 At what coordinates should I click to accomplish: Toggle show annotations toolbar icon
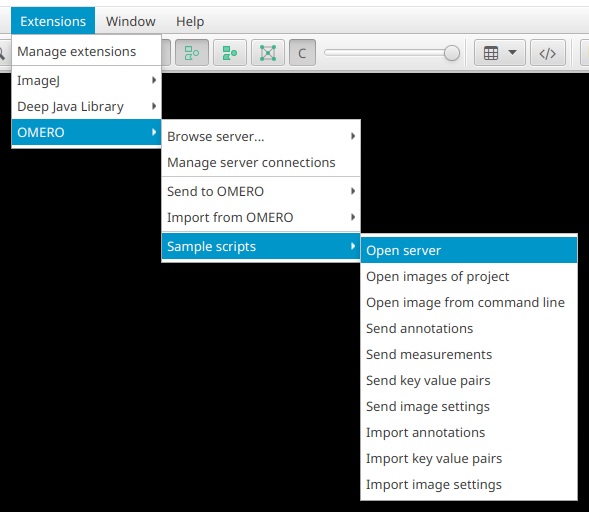tap(192, 53)
